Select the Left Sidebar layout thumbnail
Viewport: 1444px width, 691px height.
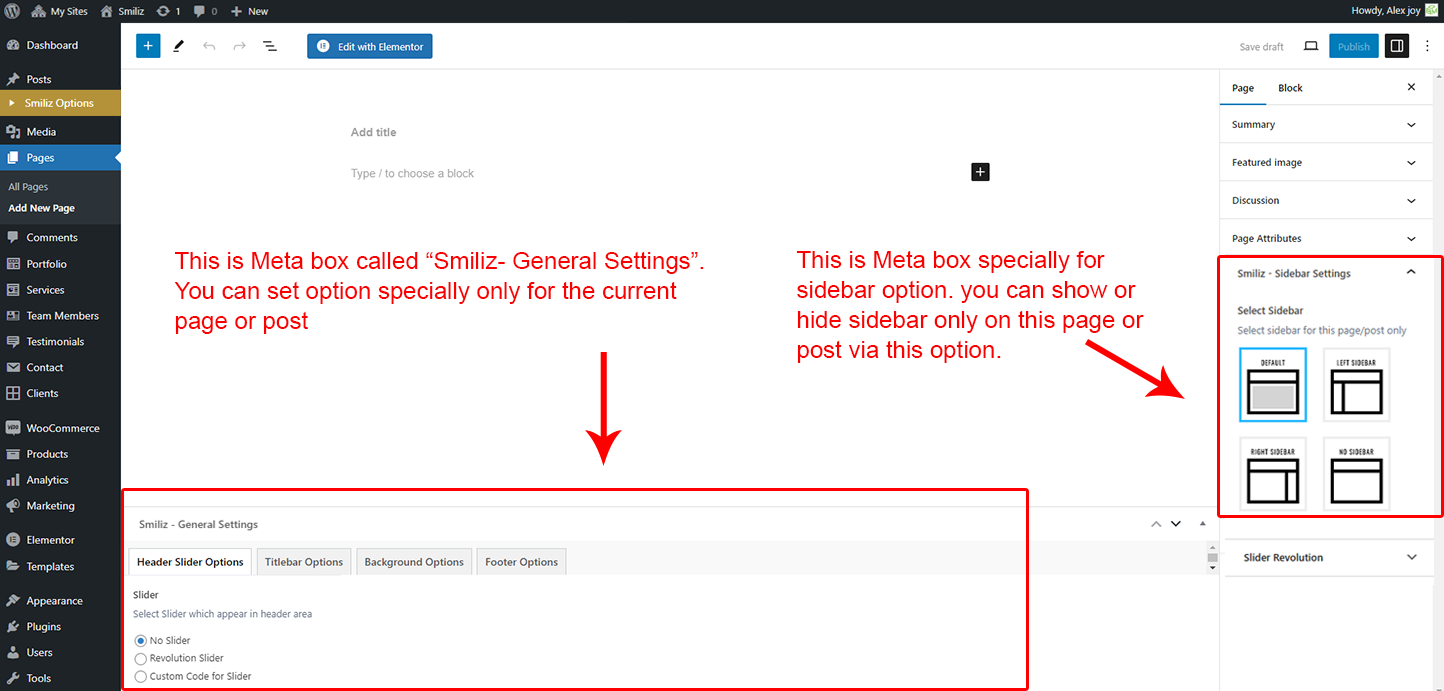(x=1356, y=385)
